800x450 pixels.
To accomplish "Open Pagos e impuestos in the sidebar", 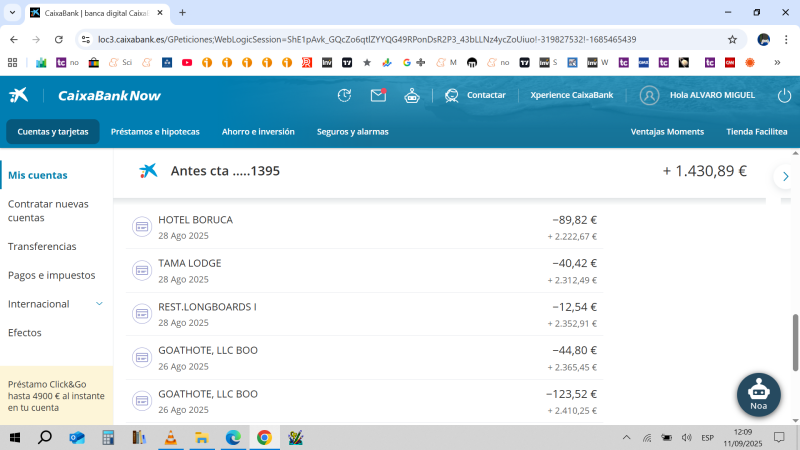I will click(x=52, y=275).
